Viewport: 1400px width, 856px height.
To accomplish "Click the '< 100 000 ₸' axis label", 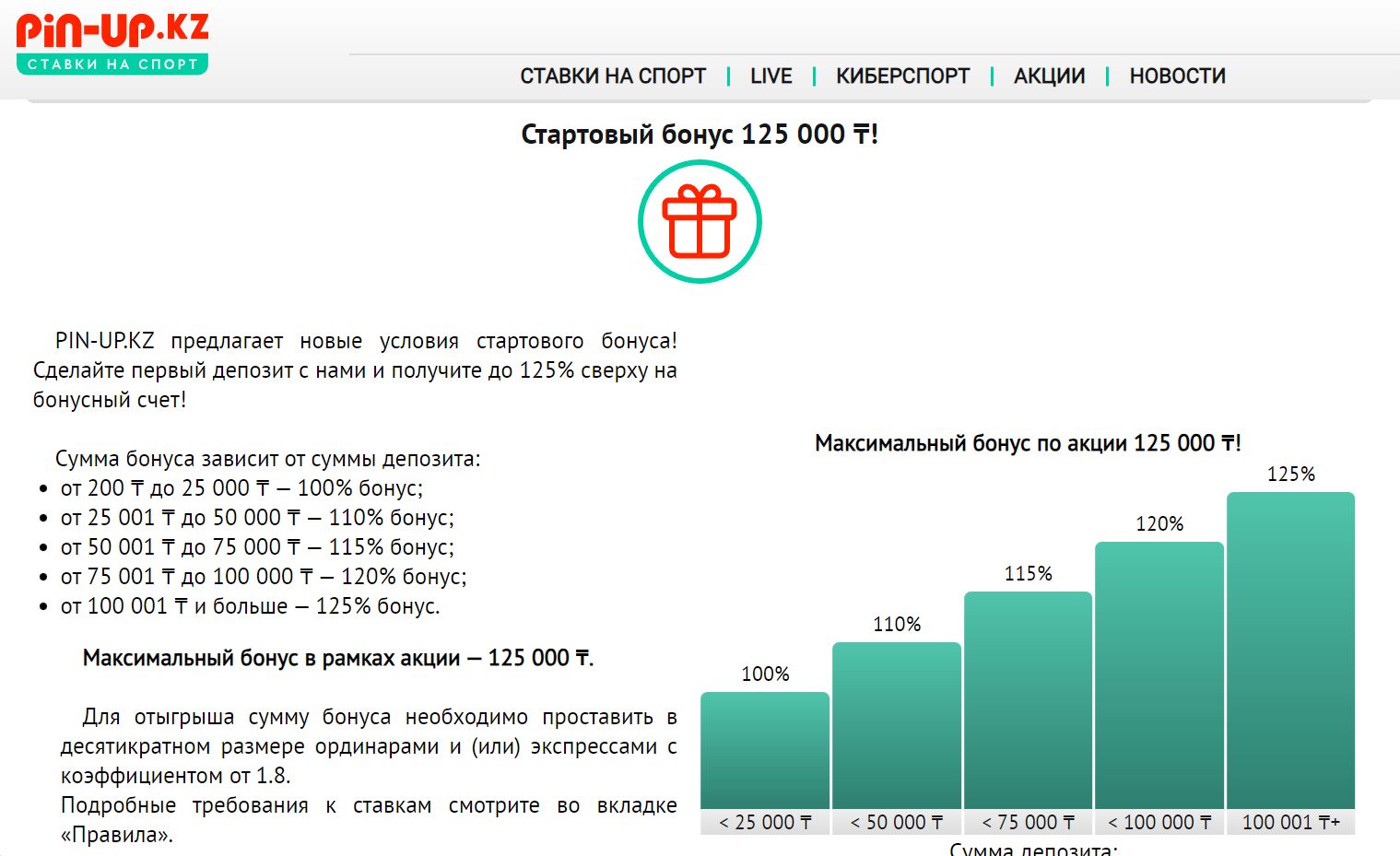I will point(1159,822).
